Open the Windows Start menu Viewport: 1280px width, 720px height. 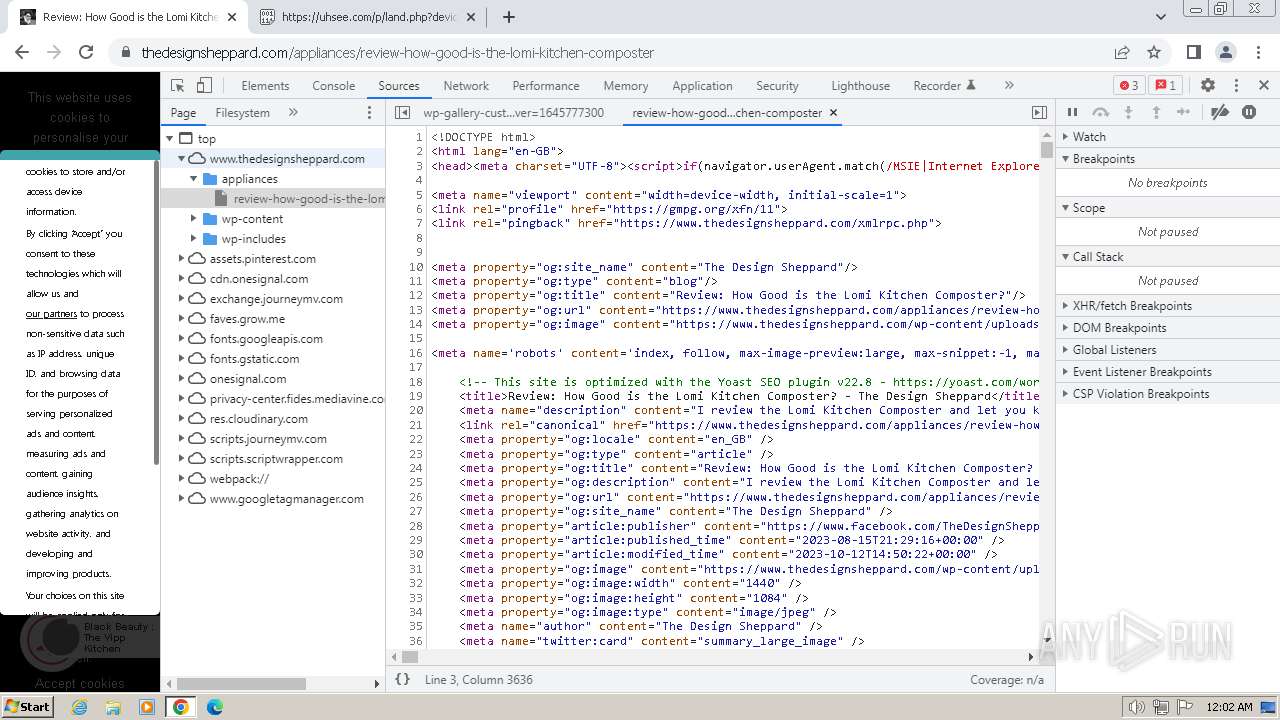tap(27, 707)
